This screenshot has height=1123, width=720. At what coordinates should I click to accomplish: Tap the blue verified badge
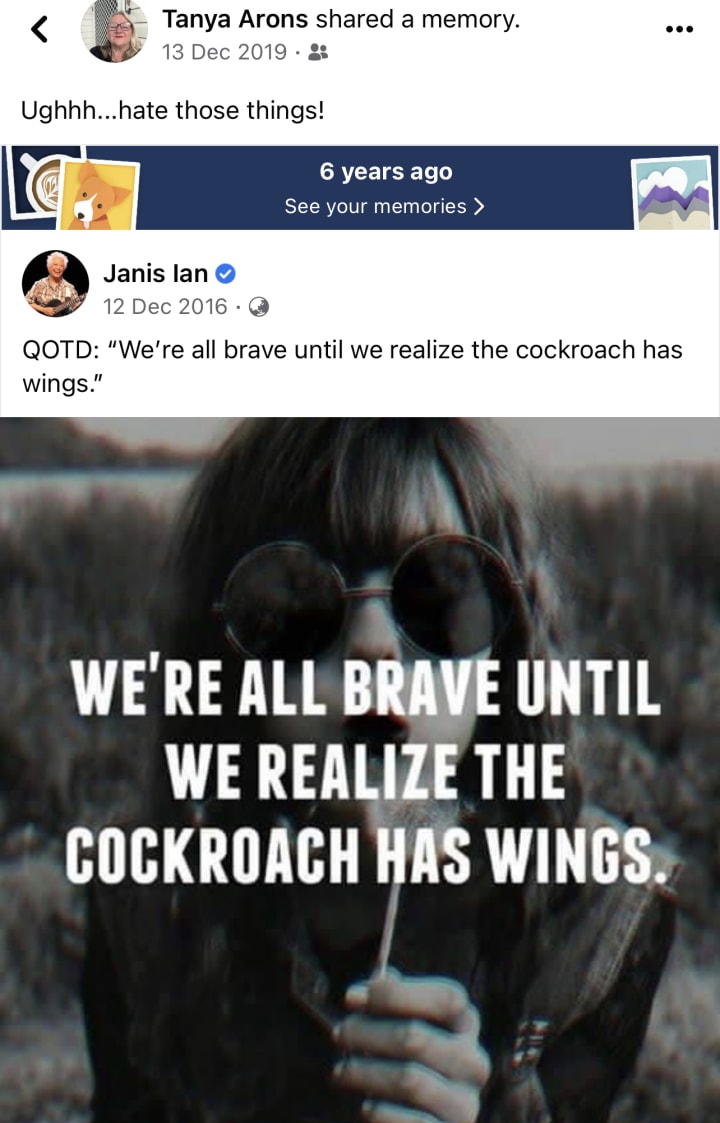[226, 273]
